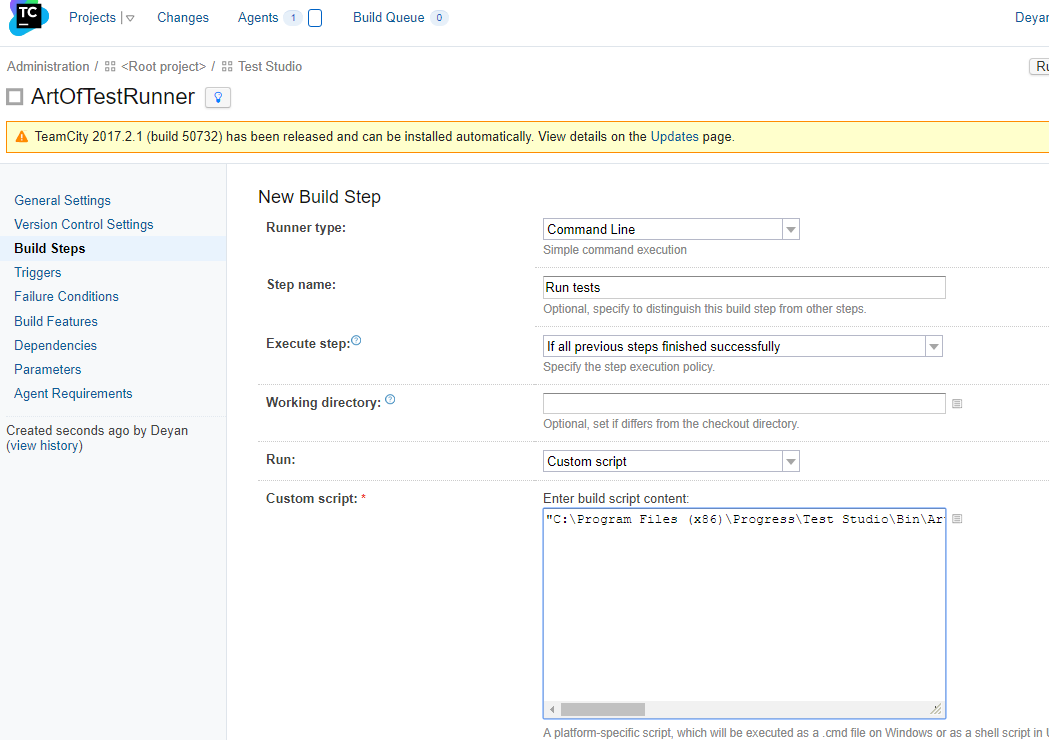
Task: Open Build Features settings
Action: tap(56, 322)
